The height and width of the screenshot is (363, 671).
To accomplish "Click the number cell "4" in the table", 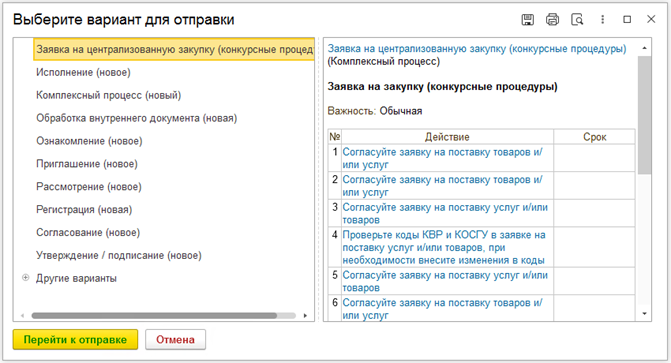I will (x=335, y=247).
